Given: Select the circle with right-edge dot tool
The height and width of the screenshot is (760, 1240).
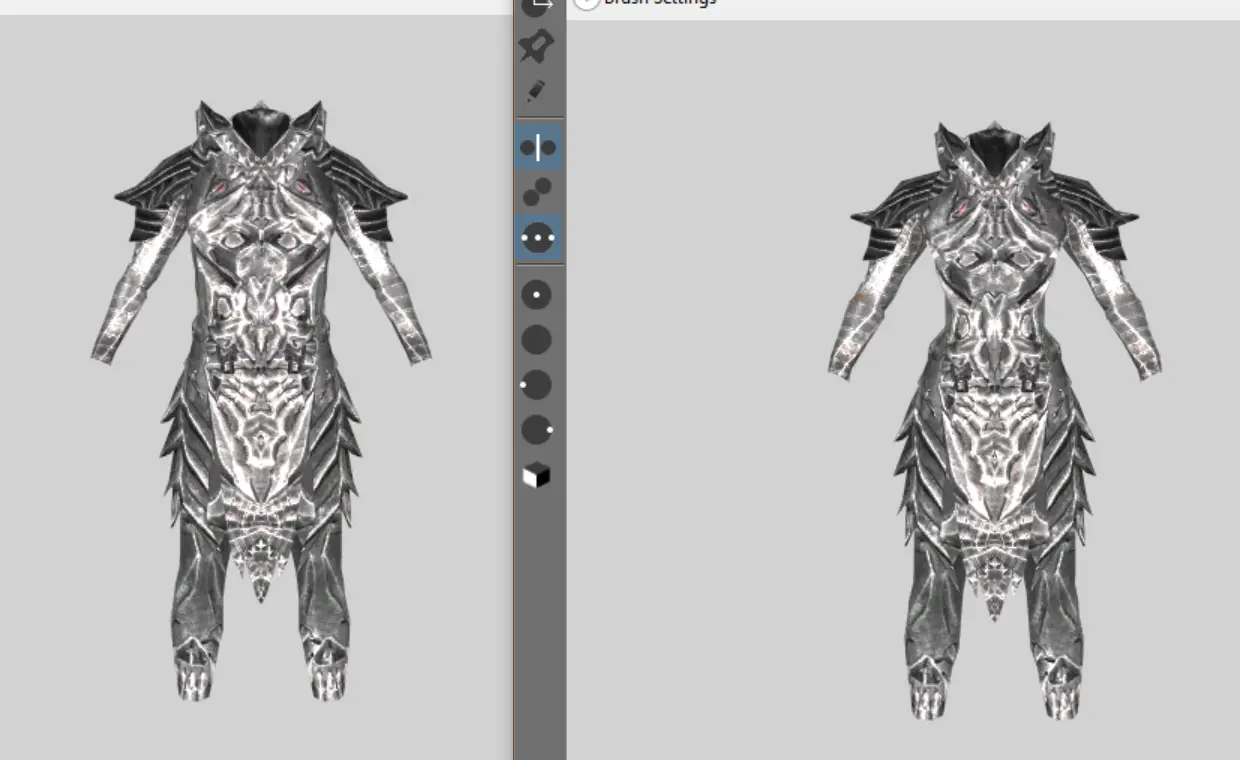Looking at the screenshot, I should [537, 430].
